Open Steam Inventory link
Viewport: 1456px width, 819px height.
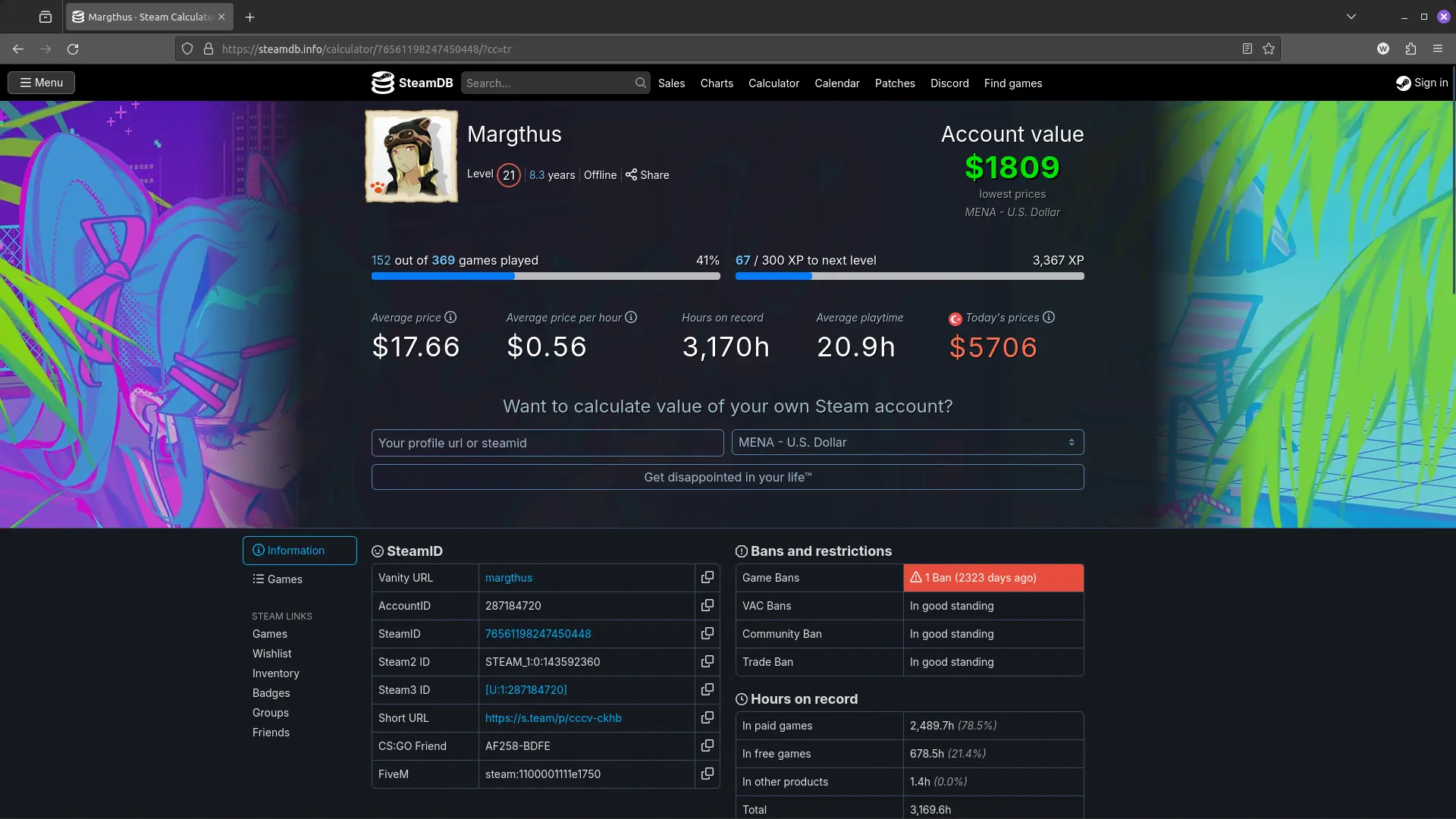[276, 673]
